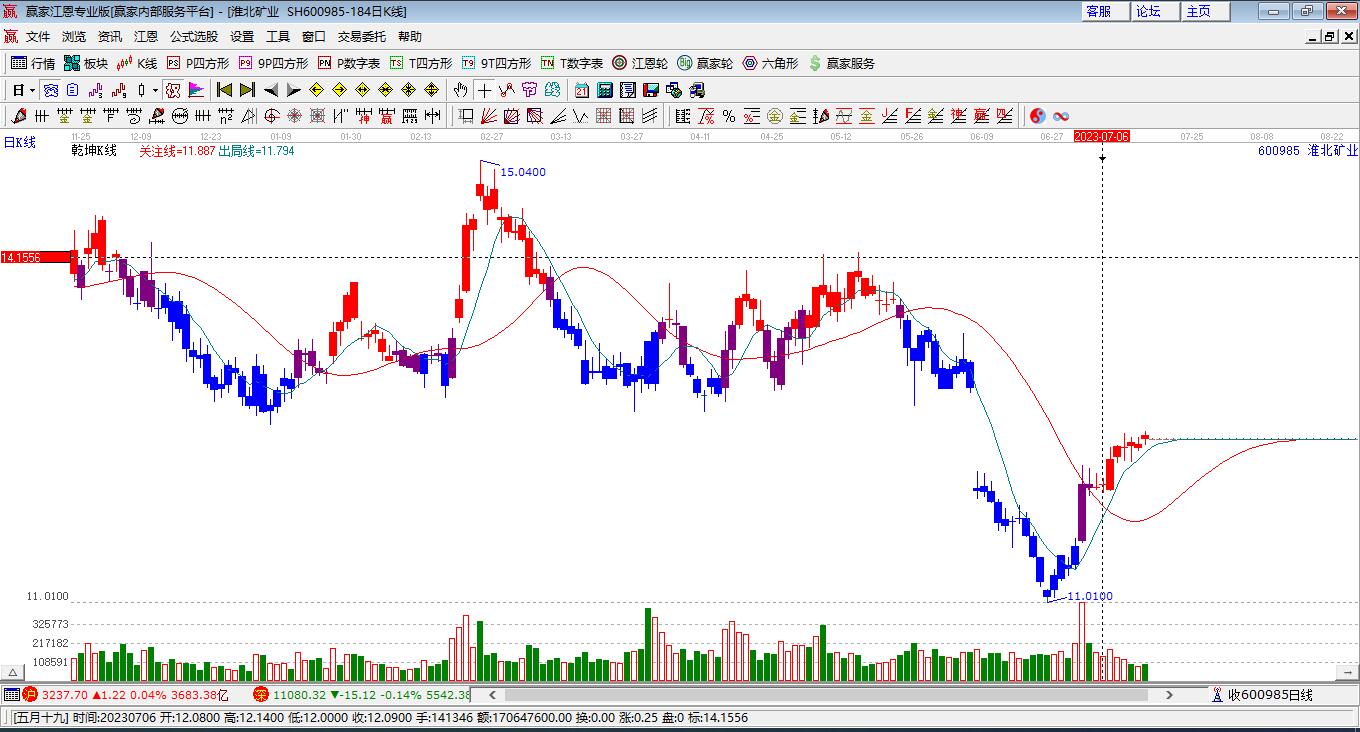Open the 工具 menu
Screen dimensions: 1360x732
(x=278, y=36)
